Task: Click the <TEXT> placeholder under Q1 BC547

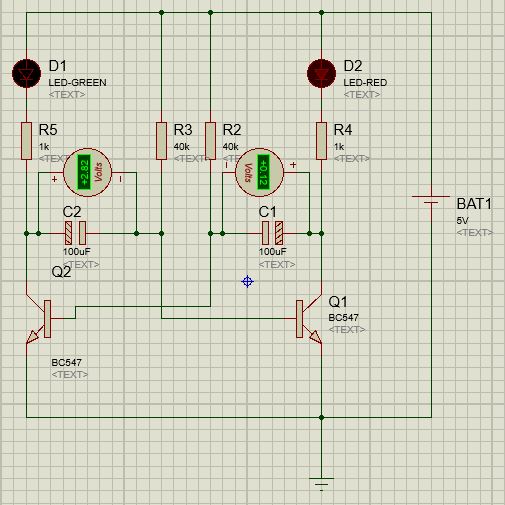Action: [347, 330]
